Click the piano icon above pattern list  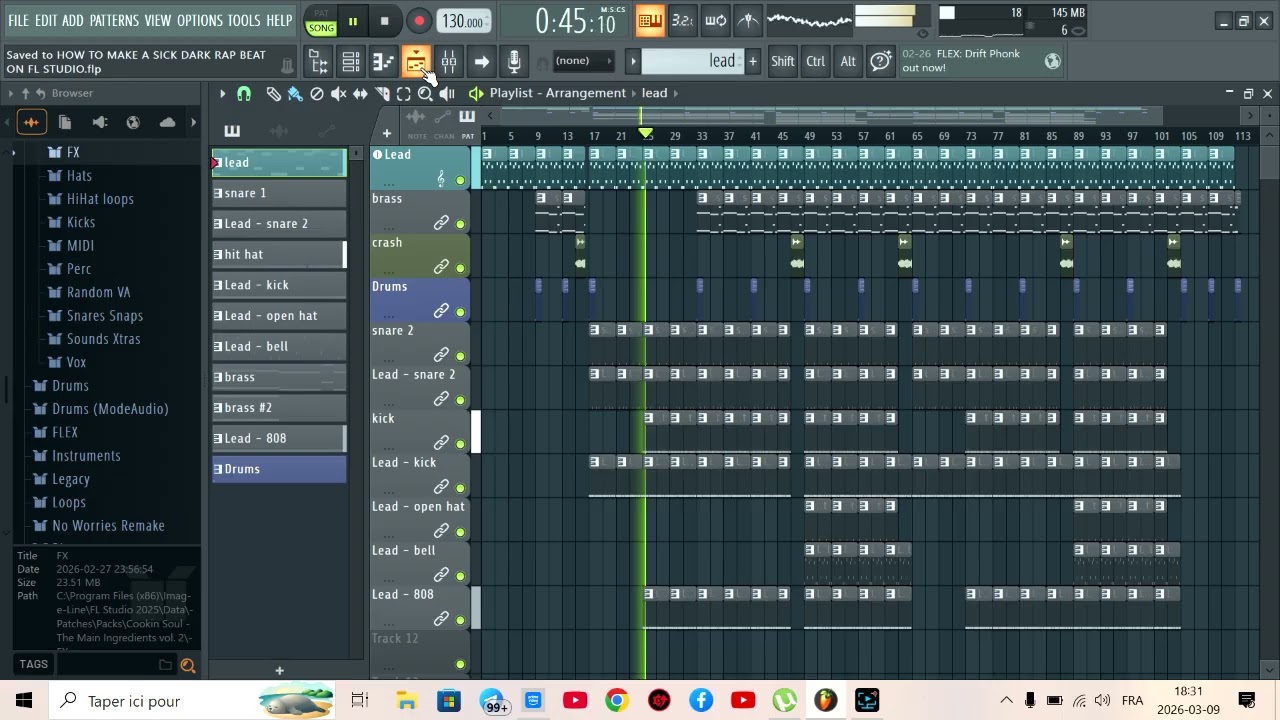click(232, 131)
